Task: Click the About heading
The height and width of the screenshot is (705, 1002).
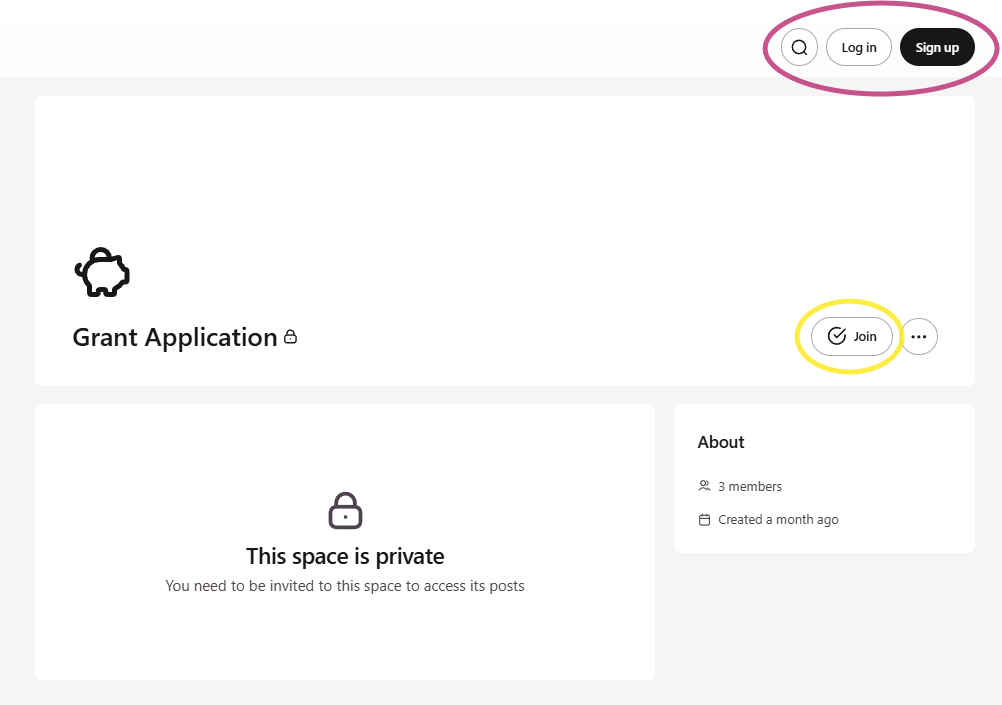Action: point(721,442)
